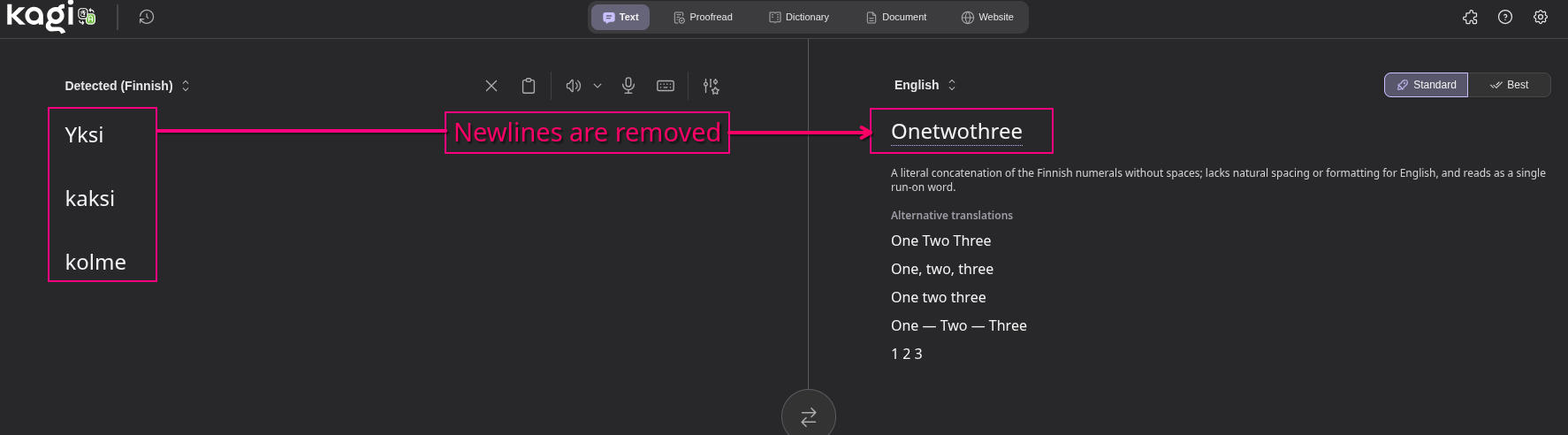Open the translation history icon
1568x435 pixels.
coord(147,17)
